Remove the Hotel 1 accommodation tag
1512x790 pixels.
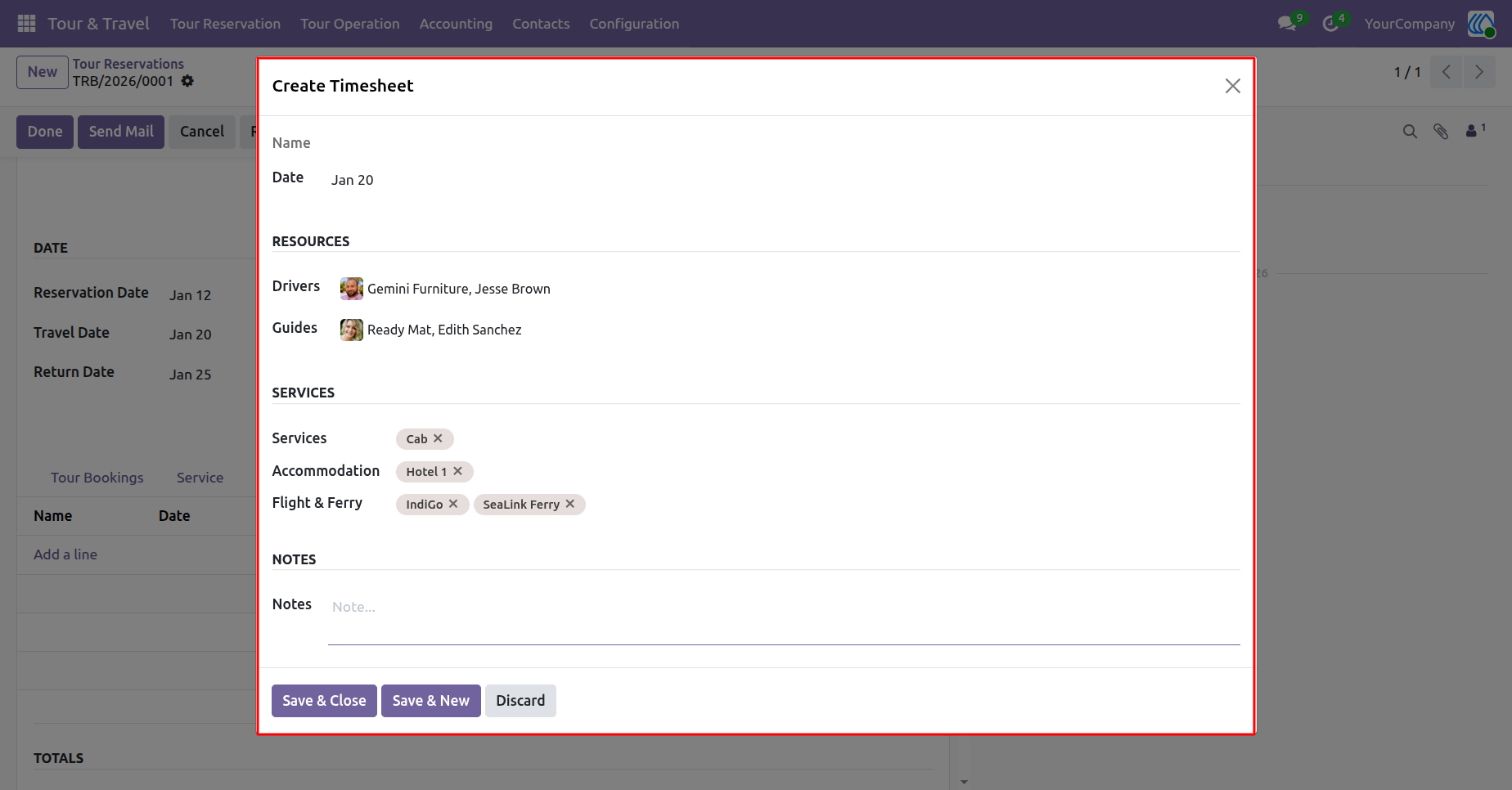click(458, 471)
